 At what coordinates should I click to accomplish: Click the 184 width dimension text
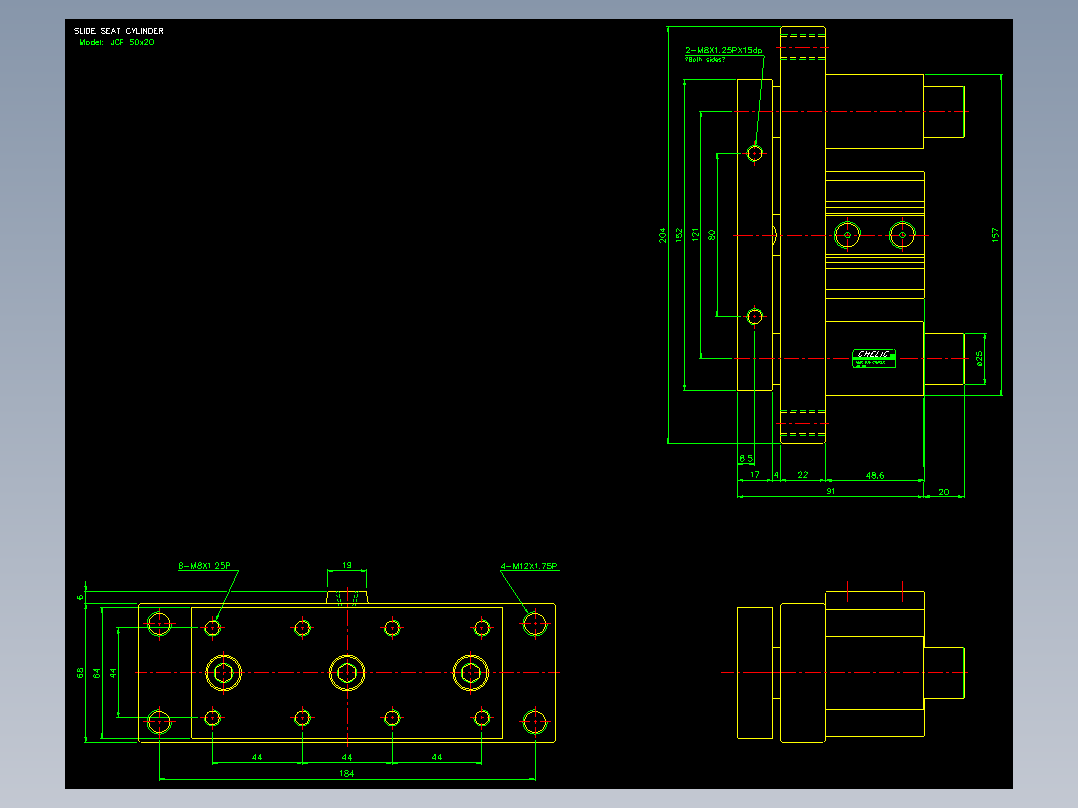[346, 774]
